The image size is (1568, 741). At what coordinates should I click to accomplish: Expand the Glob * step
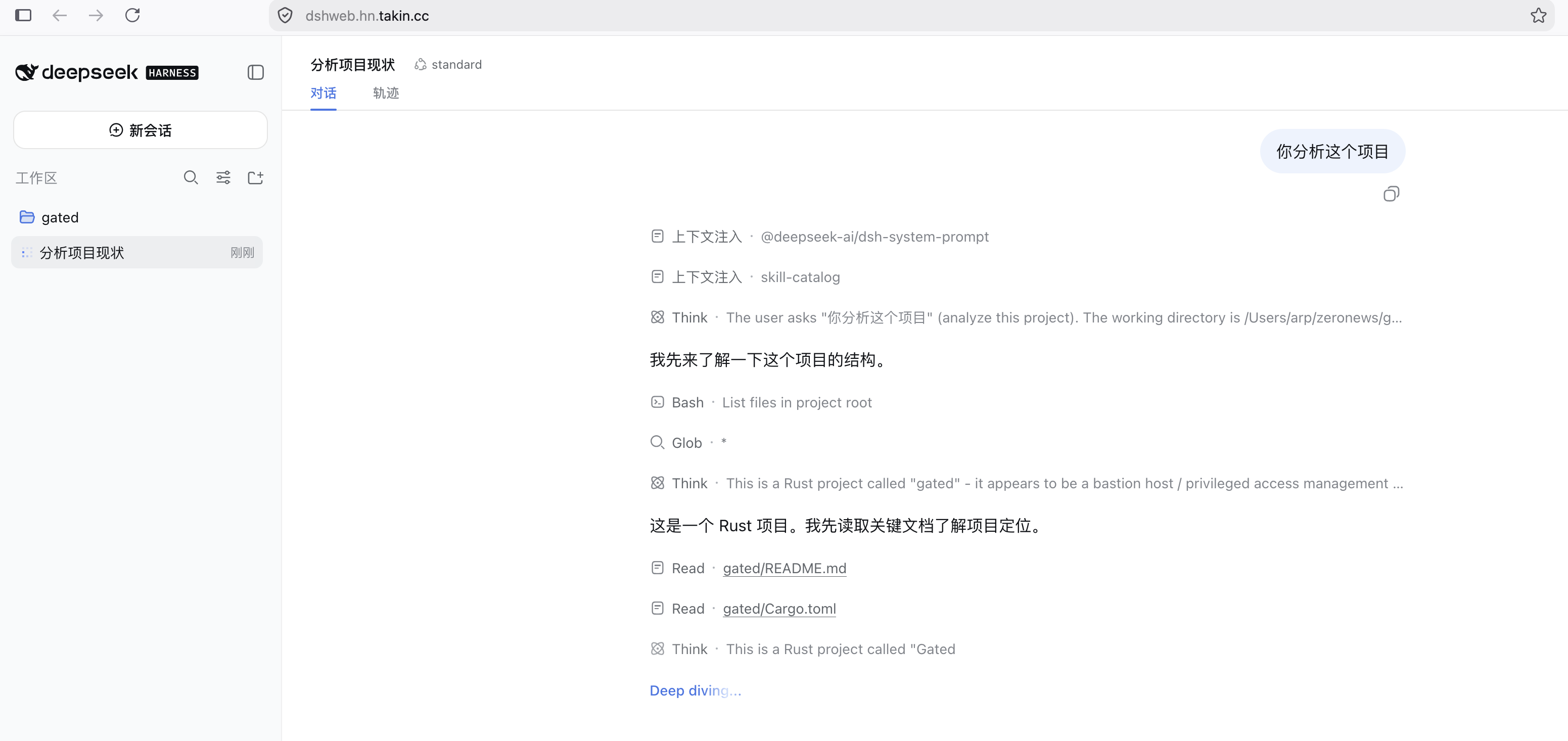point(688,443)
